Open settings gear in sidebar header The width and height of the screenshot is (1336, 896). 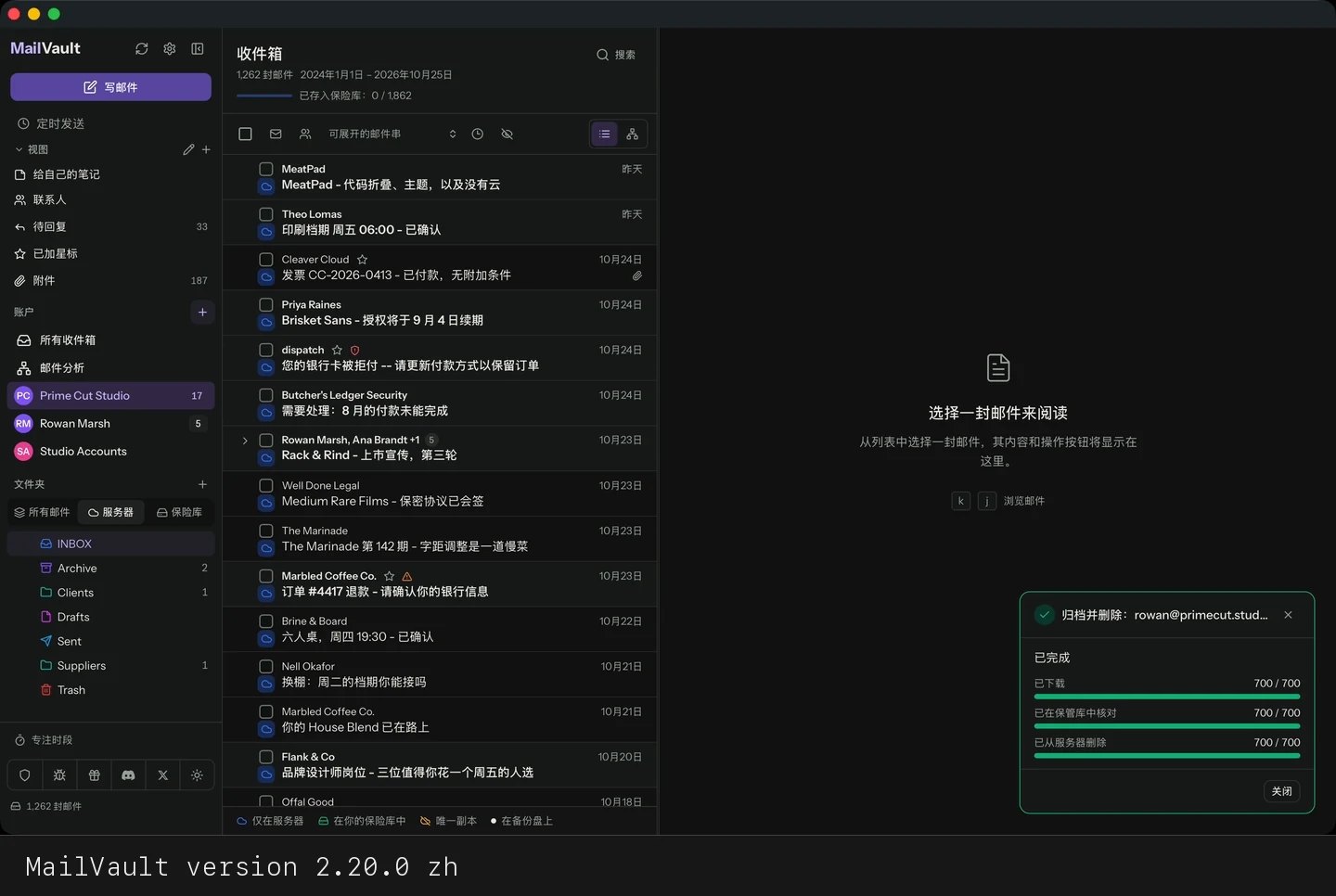[170, 48]
